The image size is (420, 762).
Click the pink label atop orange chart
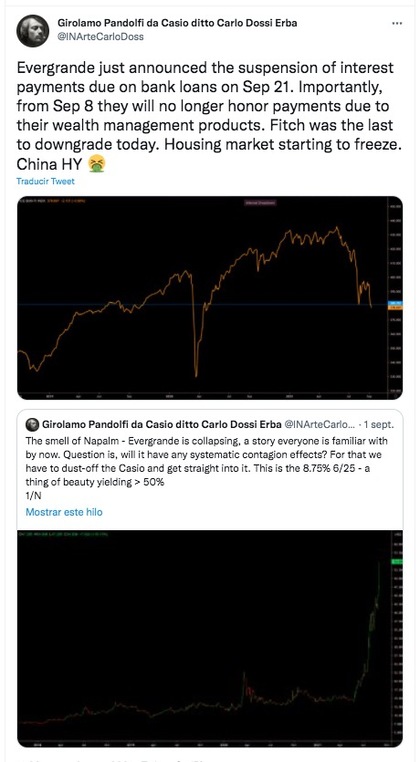[260, 203]
